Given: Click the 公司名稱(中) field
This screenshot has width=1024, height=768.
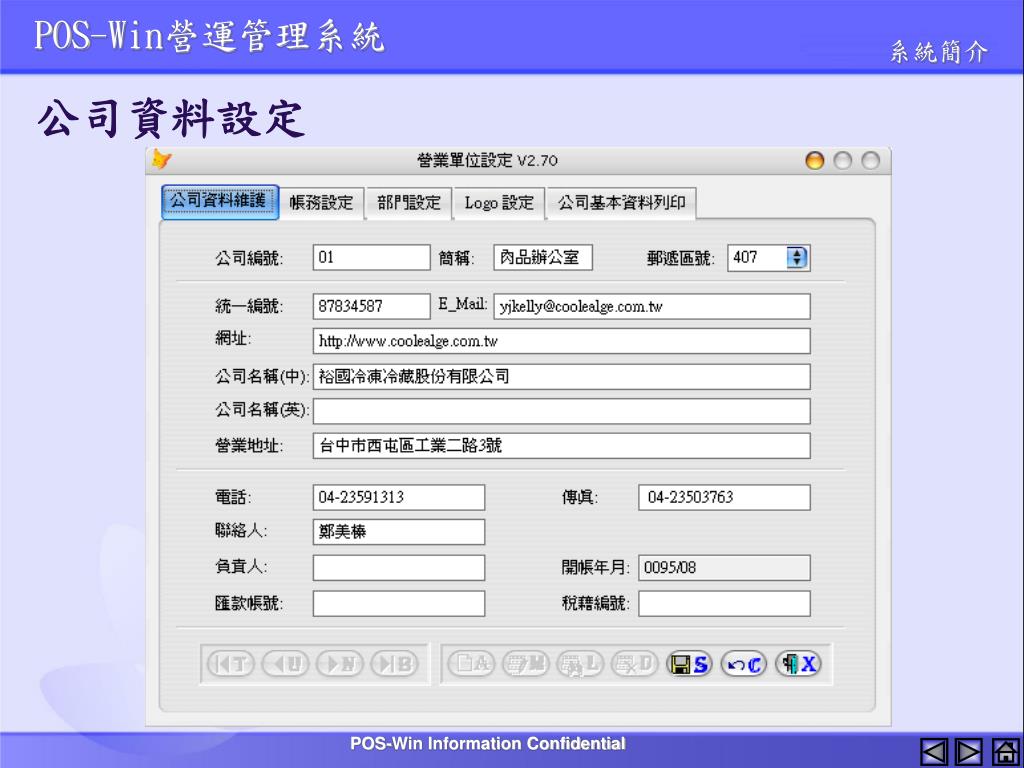Looking at the screenshot, I should (x=562, y=377).
